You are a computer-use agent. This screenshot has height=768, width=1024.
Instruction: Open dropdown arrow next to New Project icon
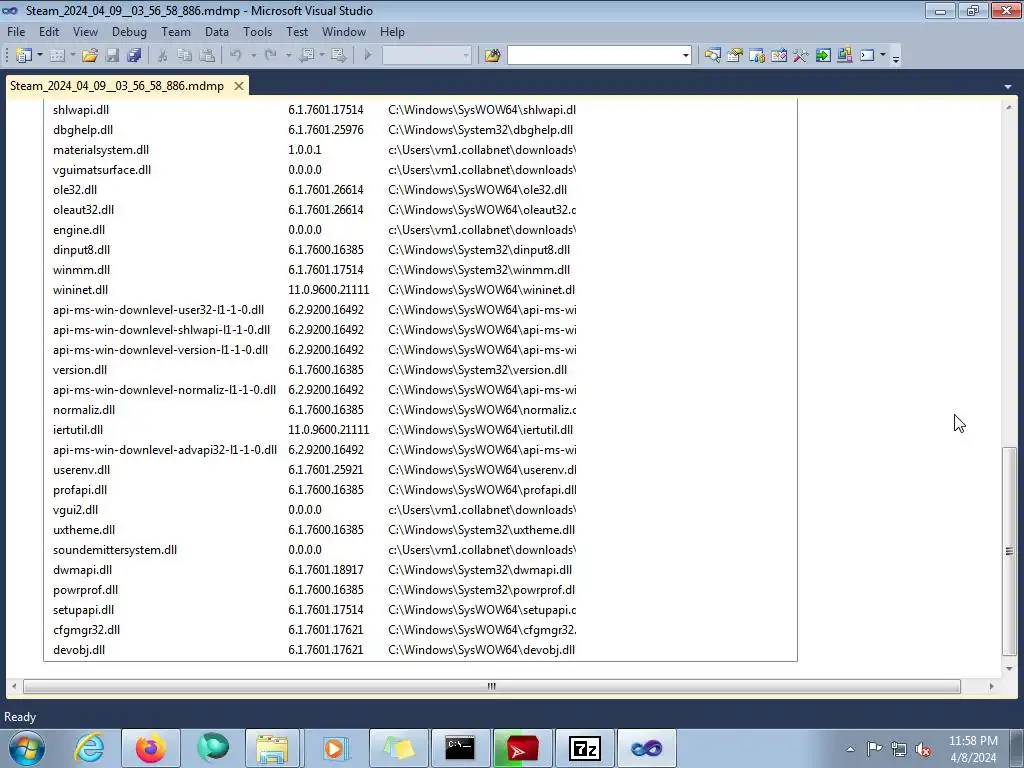tap(40, 56)
